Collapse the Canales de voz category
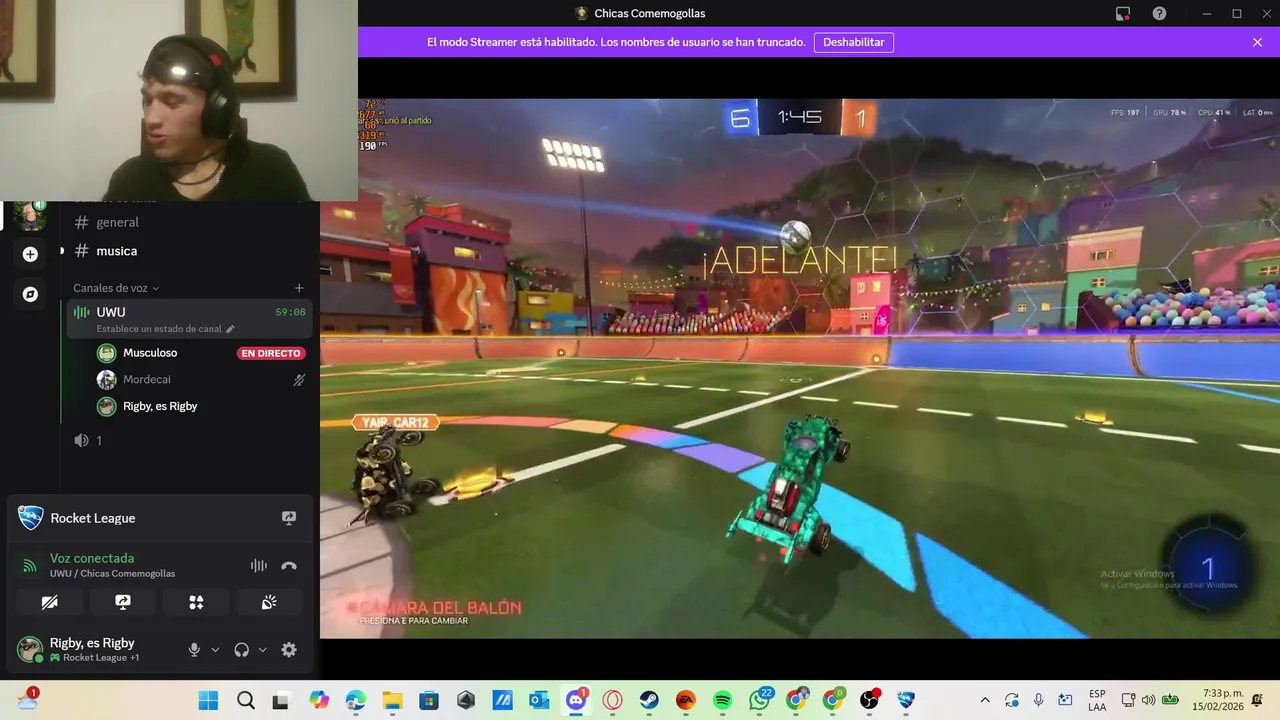 (116, 288)
